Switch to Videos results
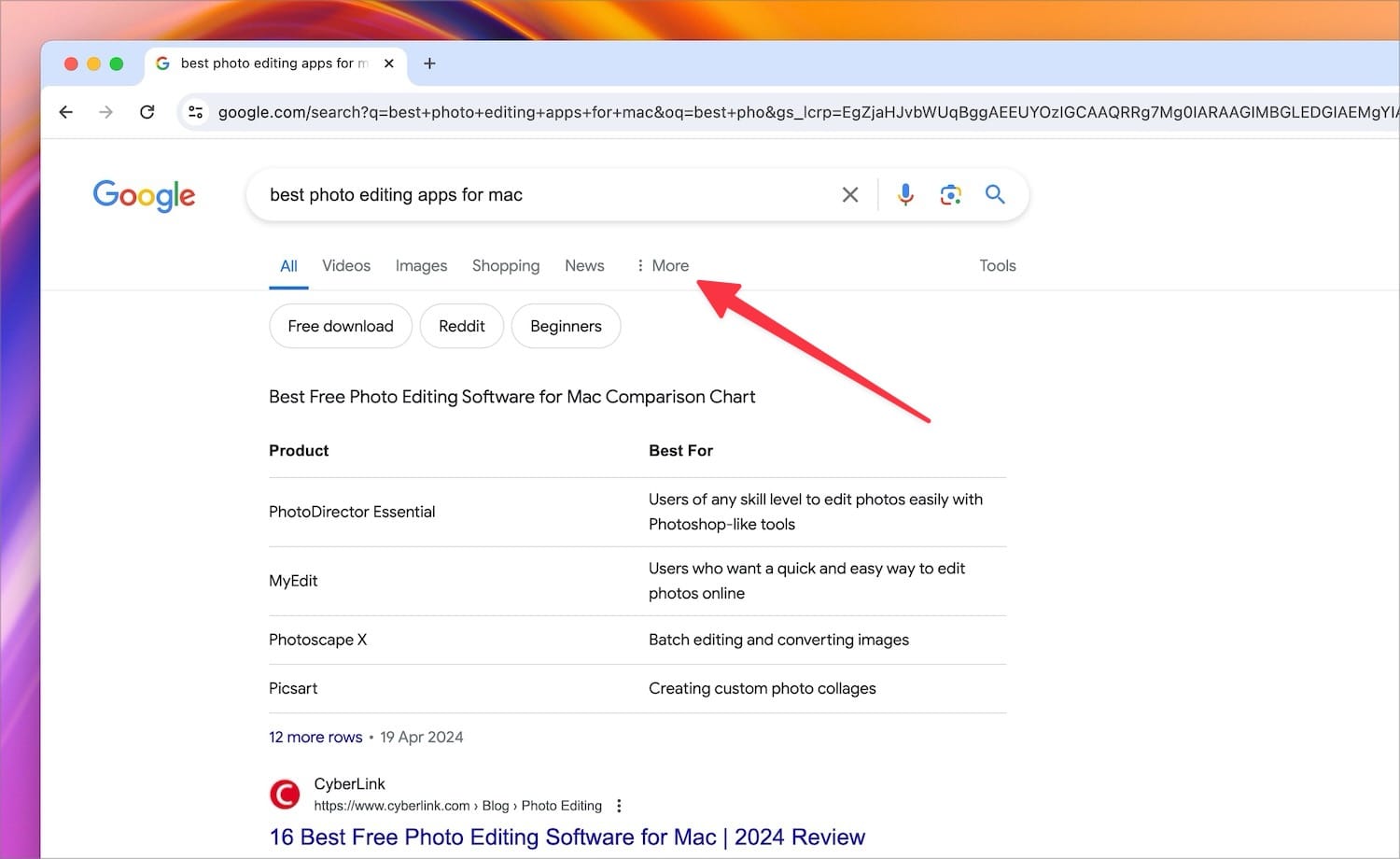 click(x=346, y=266)
